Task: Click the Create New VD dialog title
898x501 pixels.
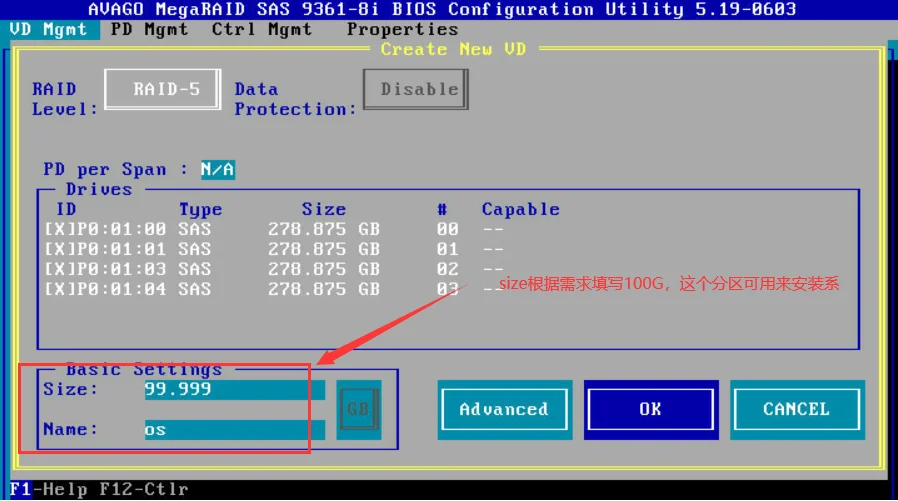Action: [x=454, y=49]
